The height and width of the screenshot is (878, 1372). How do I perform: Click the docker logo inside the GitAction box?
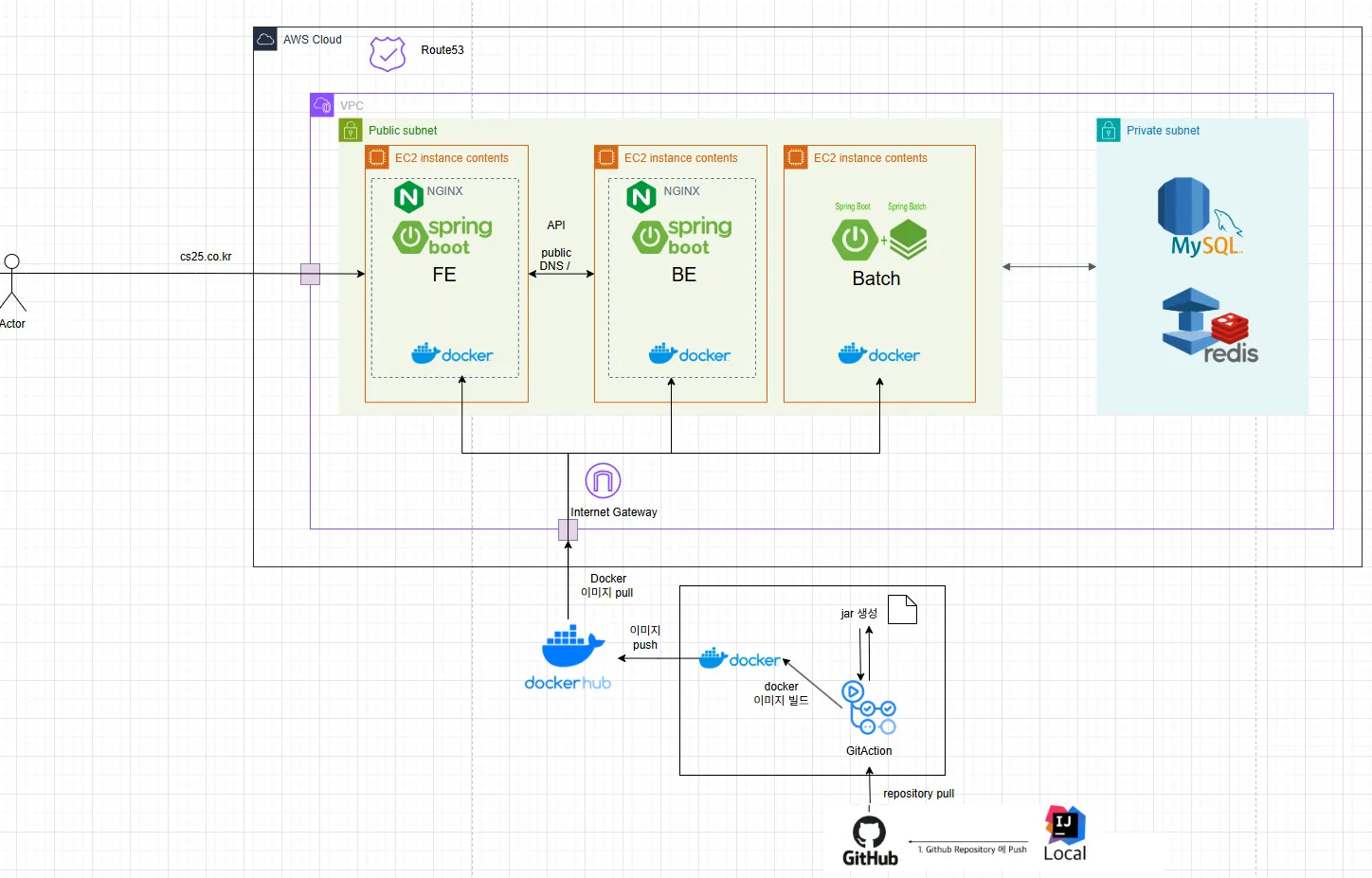pyautogui.click(x=740, y=659)
